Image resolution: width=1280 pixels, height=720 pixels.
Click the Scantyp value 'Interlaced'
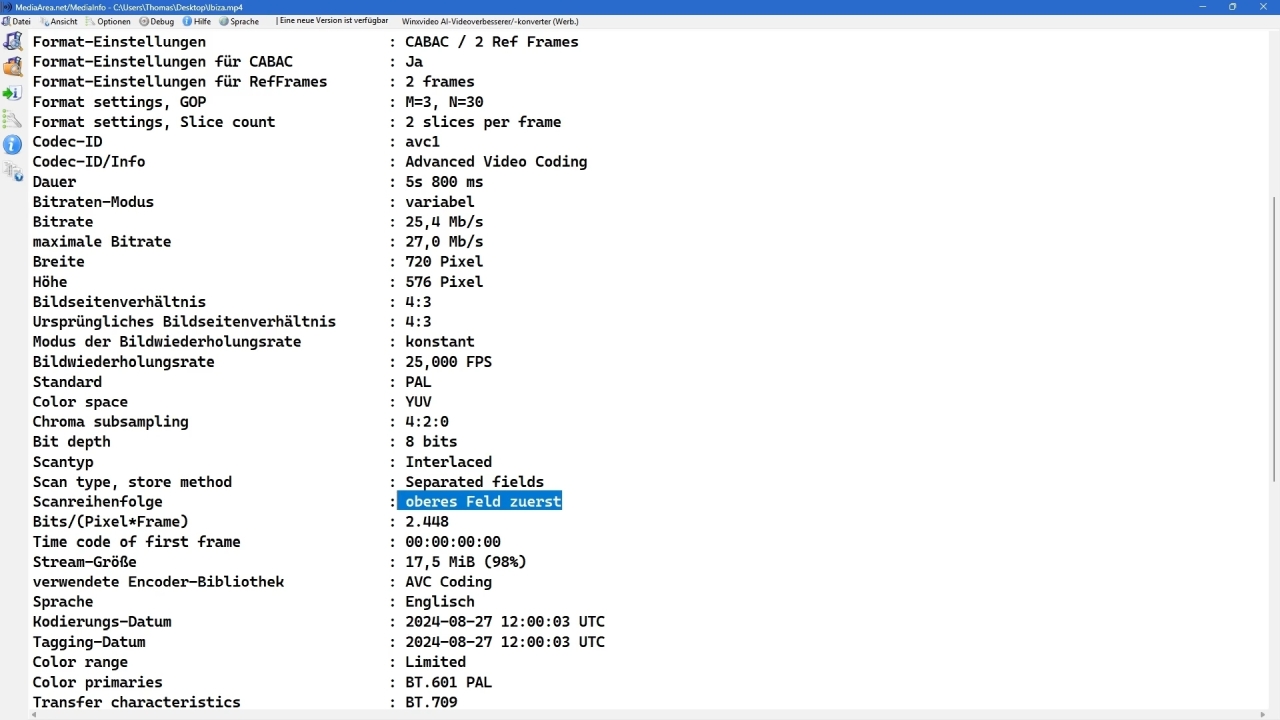[448, 462]
